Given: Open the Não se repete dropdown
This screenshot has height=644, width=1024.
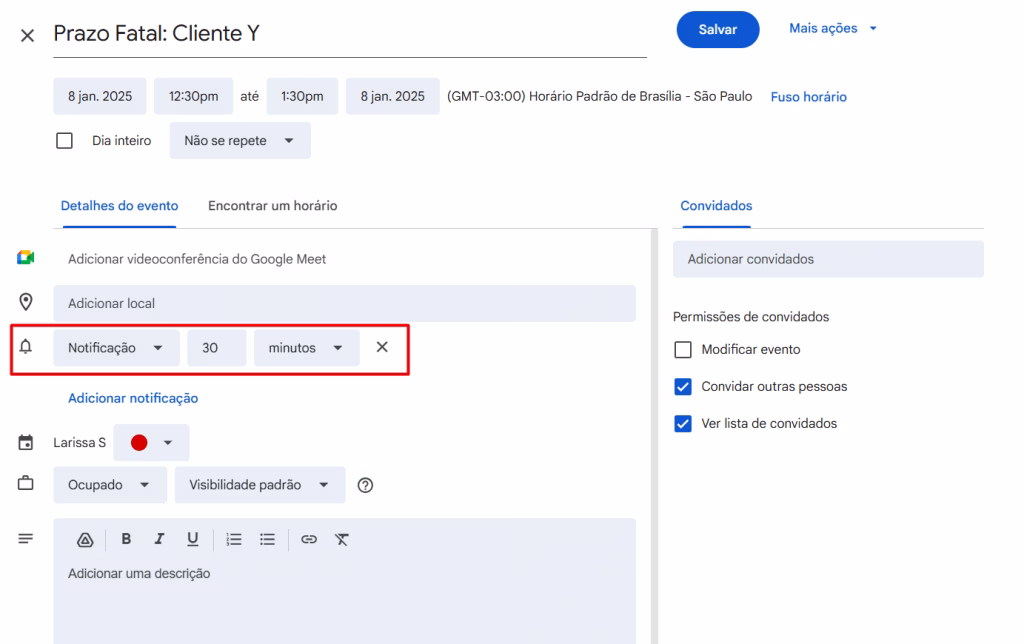Looking at the screenshot, I should [240, 140].
